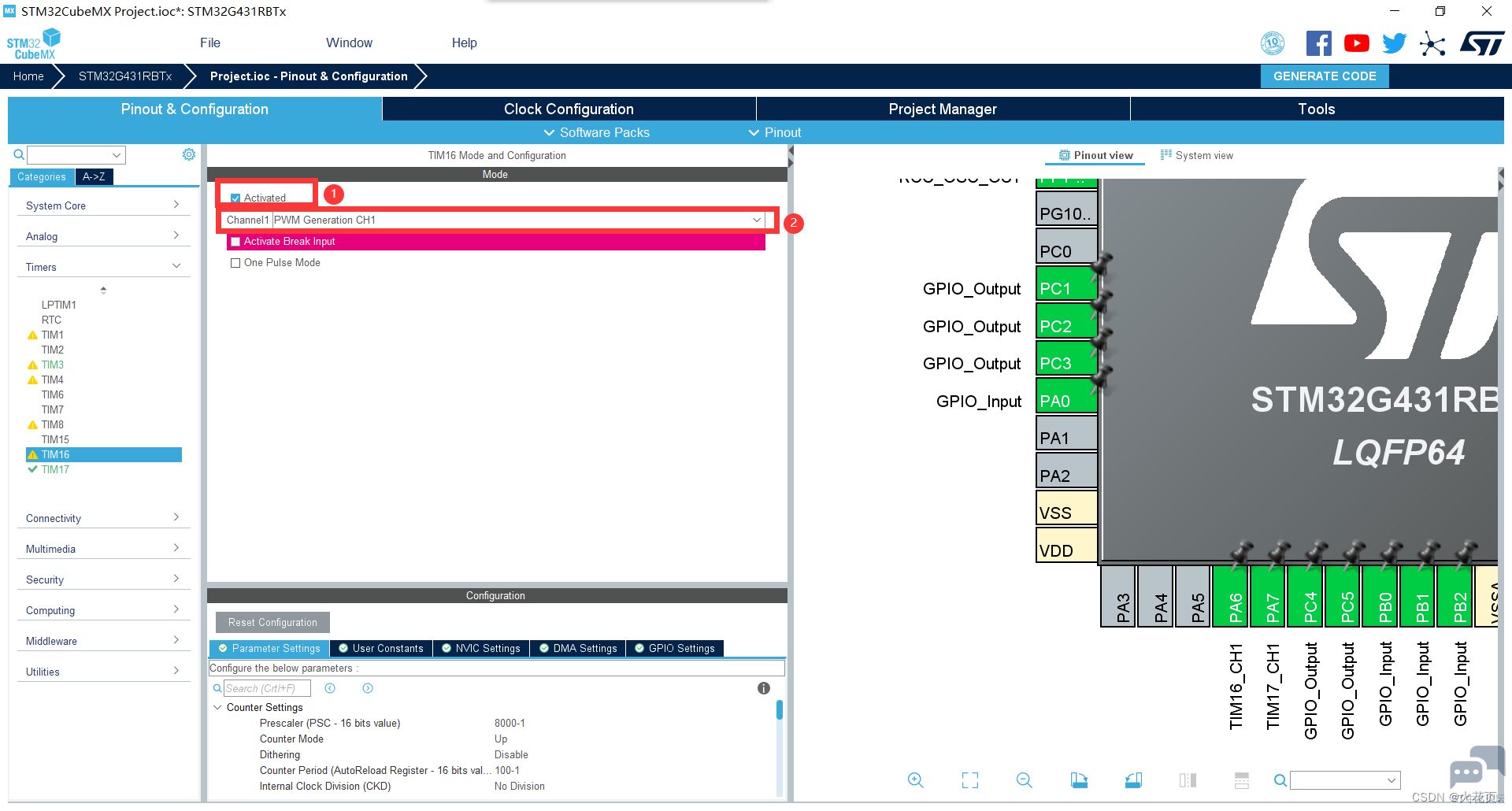Collapse the Timers category
The width and height of the screenshot is (1512, 811).
(103, 267)
